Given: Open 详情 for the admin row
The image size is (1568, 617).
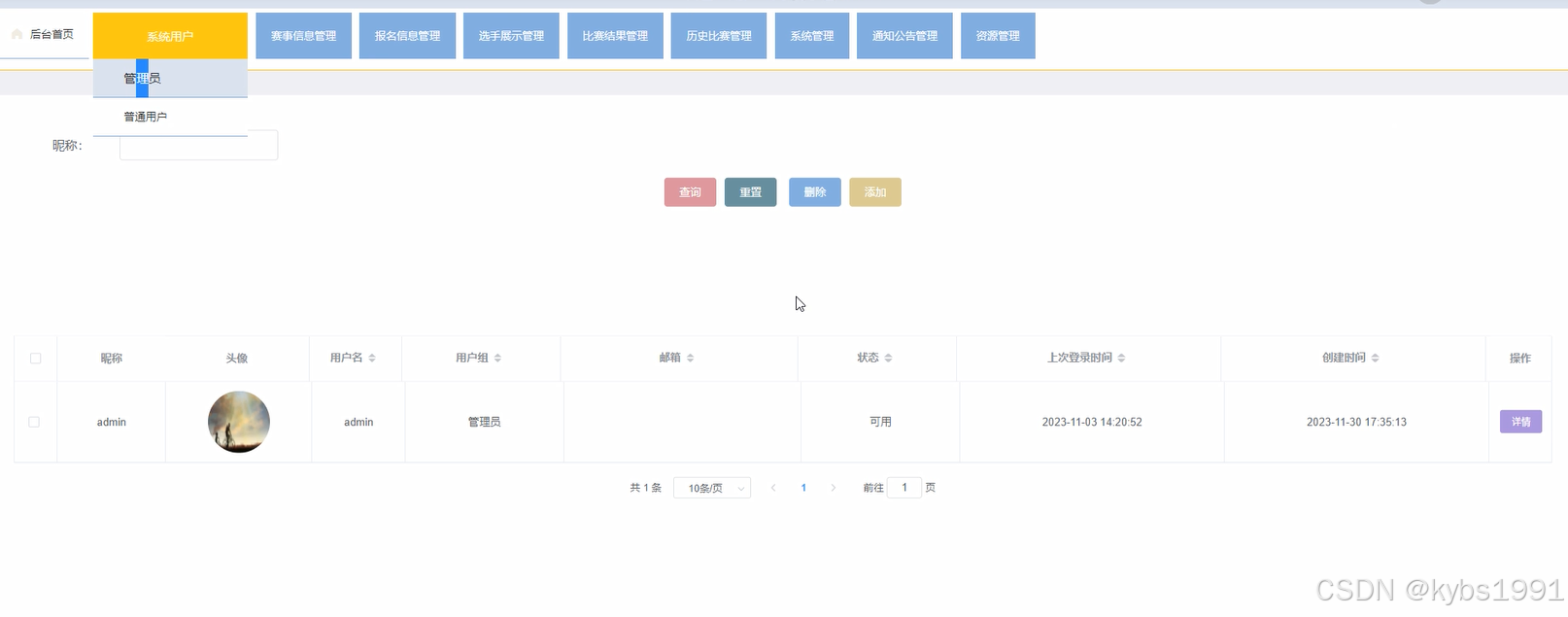Looking at the screenshot, I should pyautogui.click(x=1521, y=422).
